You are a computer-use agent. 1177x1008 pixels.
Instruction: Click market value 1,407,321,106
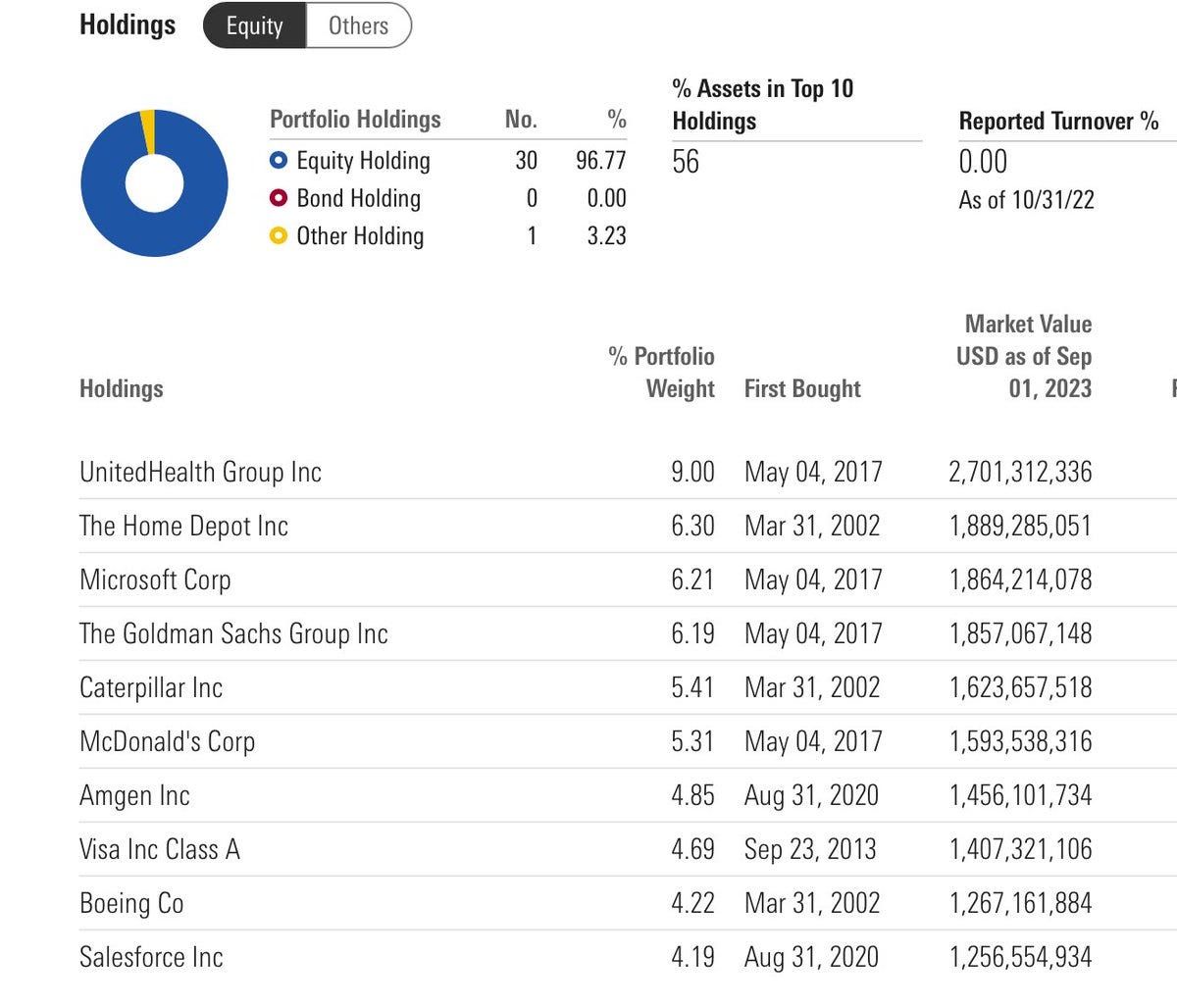[x=1020, y=849]
